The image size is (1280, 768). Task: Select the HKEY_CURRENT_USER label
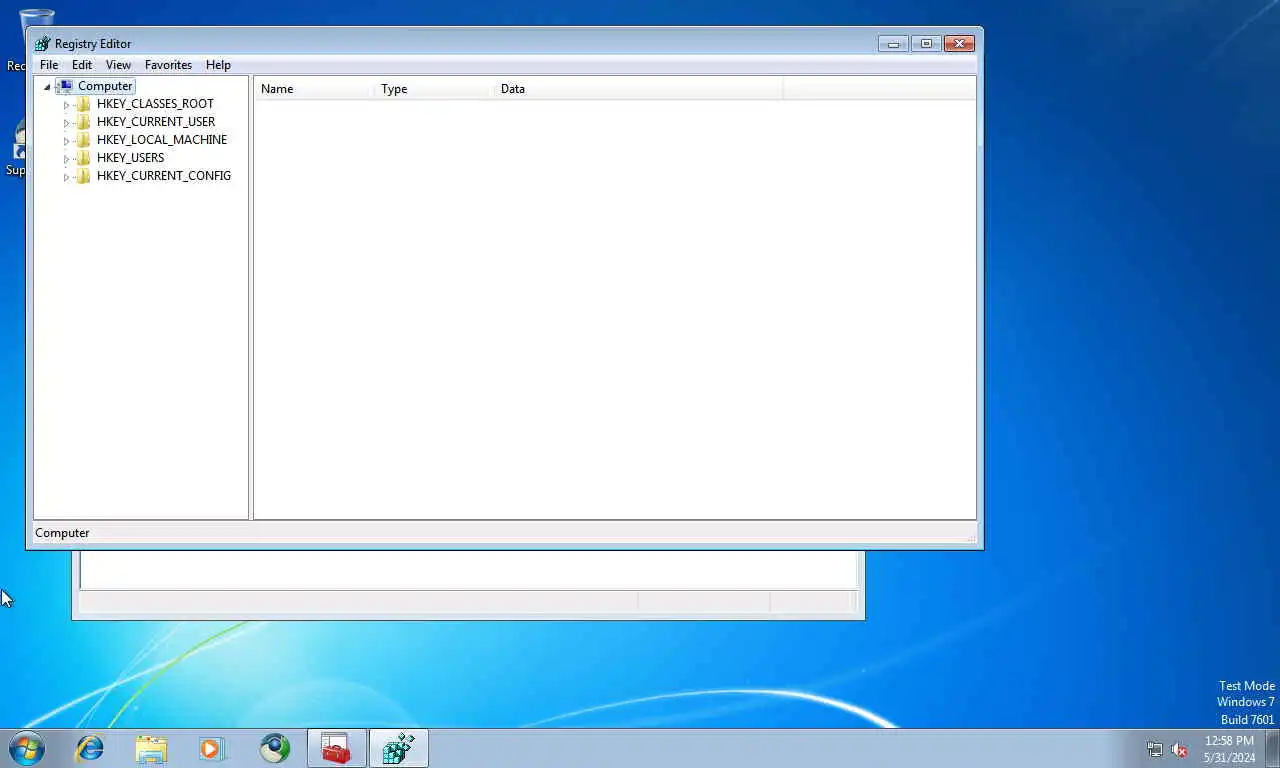(156, 122)
